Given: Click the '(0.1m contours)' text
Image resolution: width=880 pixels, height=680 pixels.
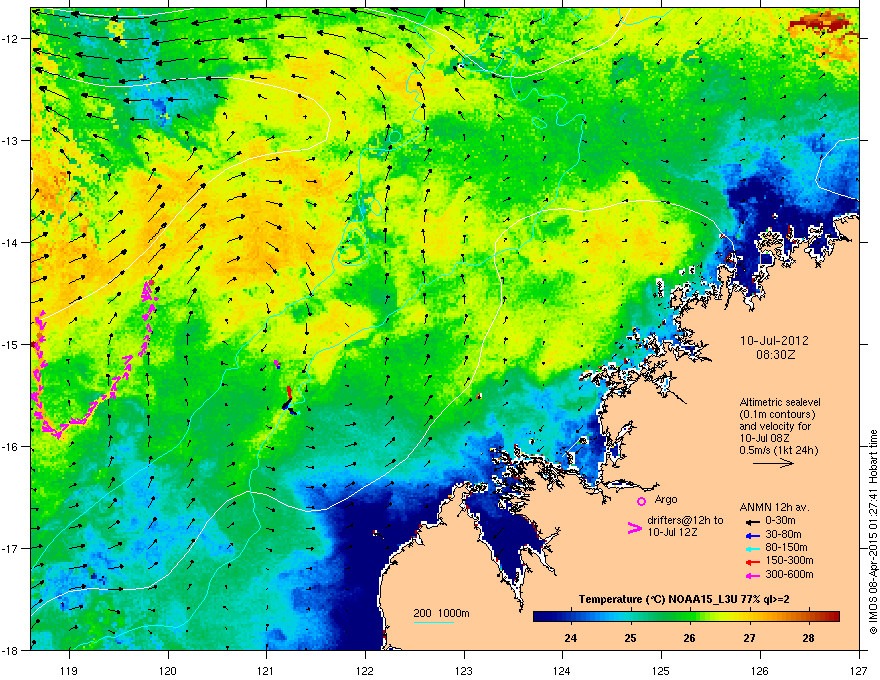Looking at the screenshot, I should click(777, 415).
